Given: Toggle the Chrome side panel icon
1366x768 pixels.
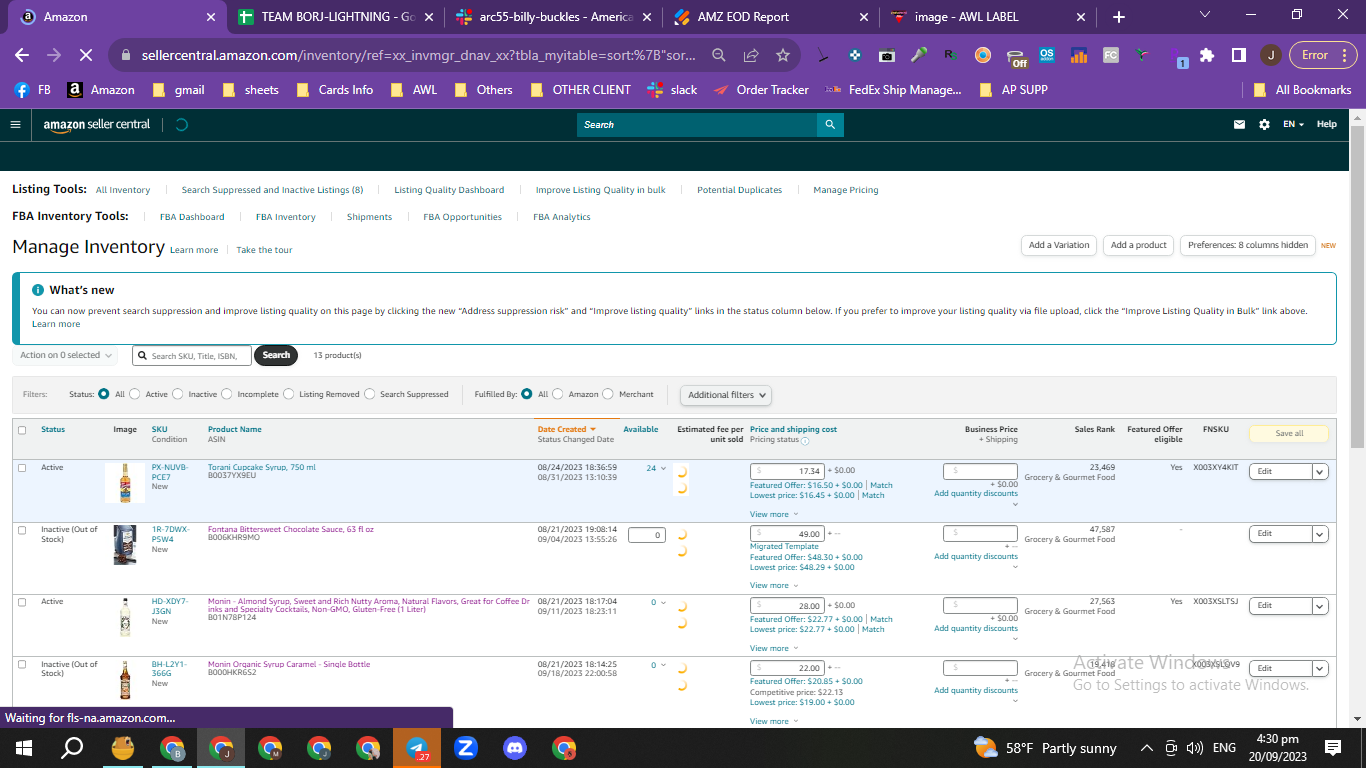Looking at the screenshot, I should coord(1238,55).
